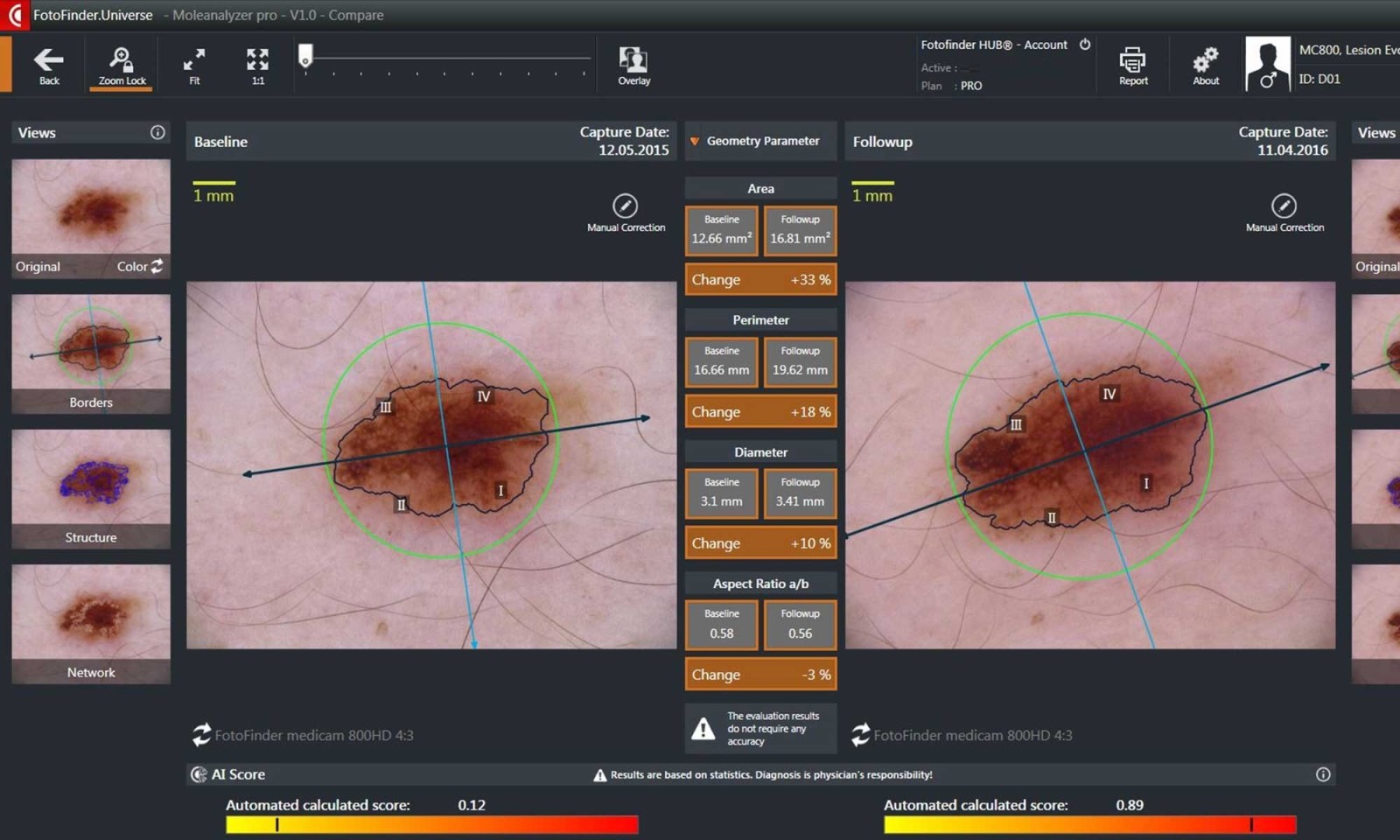
Task: Click the FotoFinder Universe logo icon
Action: click(15, 15)
